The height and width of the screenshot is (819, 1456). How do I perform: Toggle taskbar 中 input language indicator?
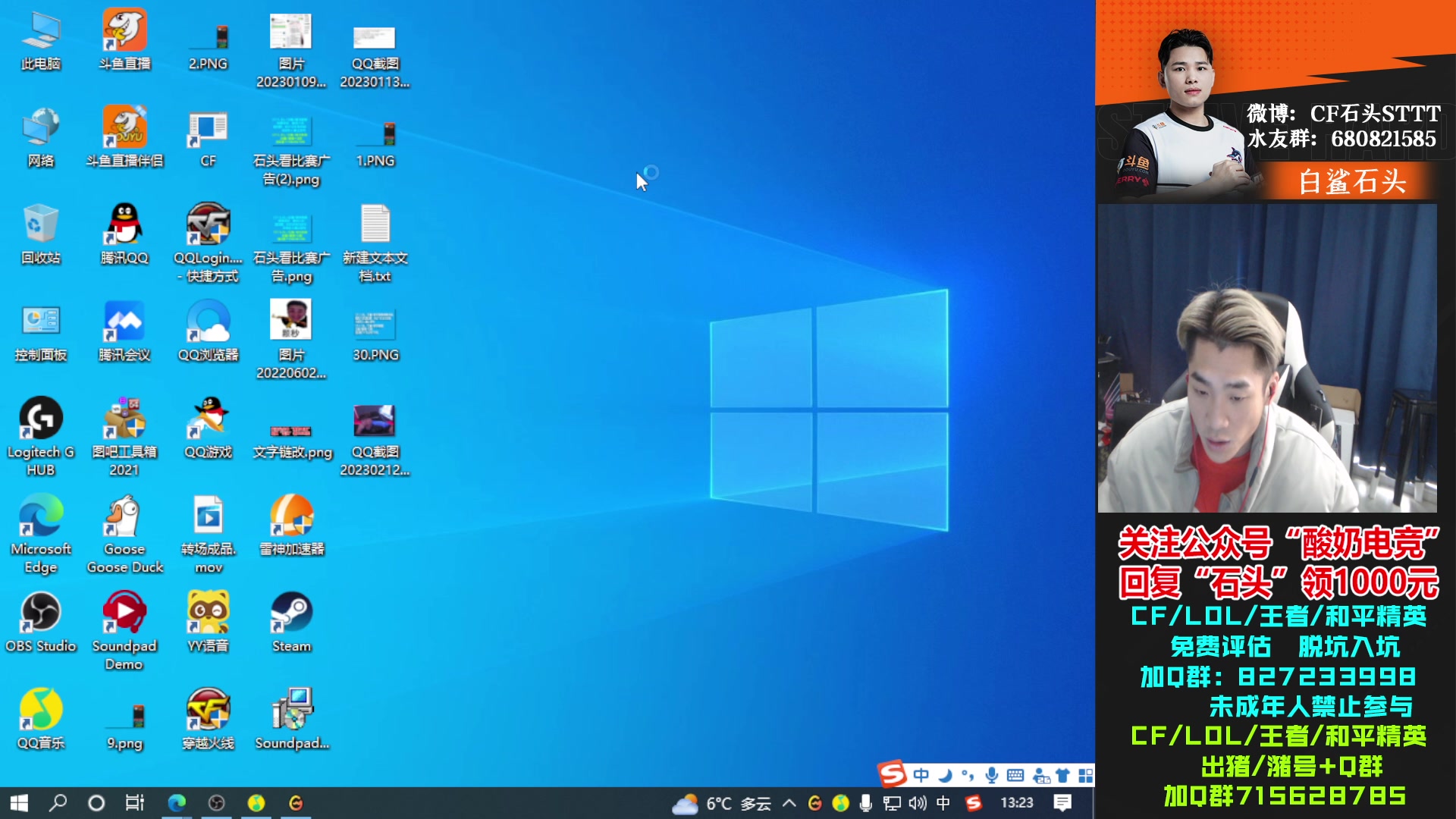943,803
